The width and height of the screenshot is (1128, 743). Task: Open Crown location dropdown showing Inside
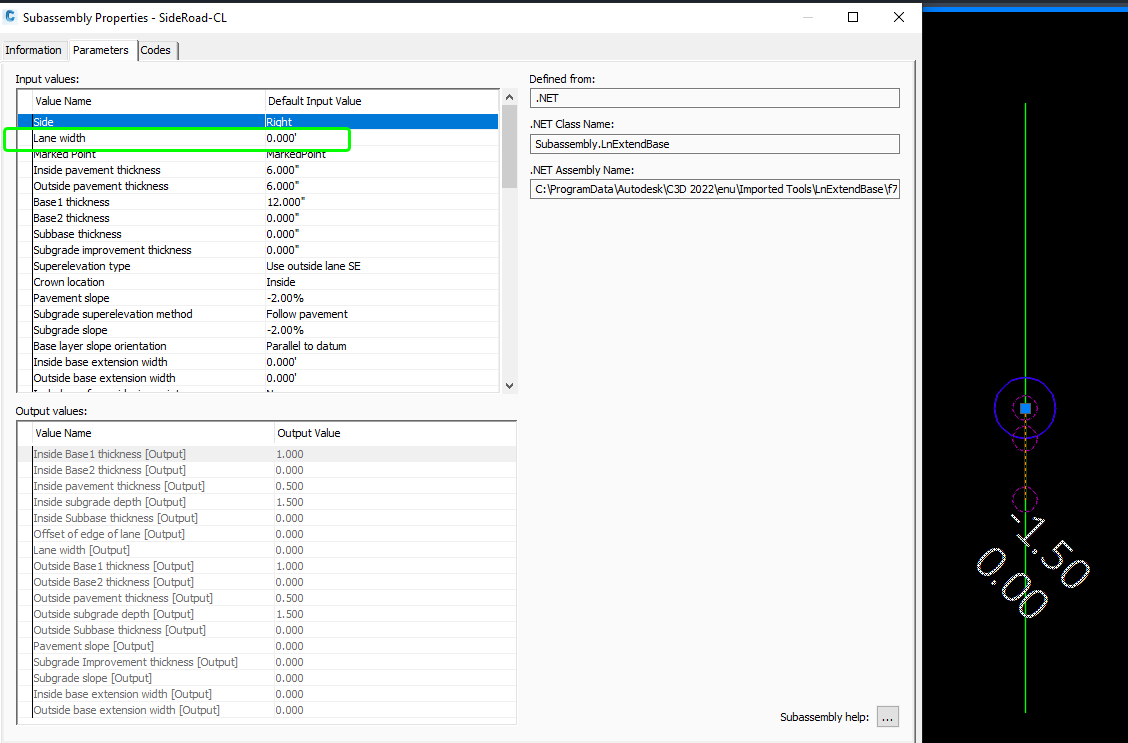click(x=380, y=282)
